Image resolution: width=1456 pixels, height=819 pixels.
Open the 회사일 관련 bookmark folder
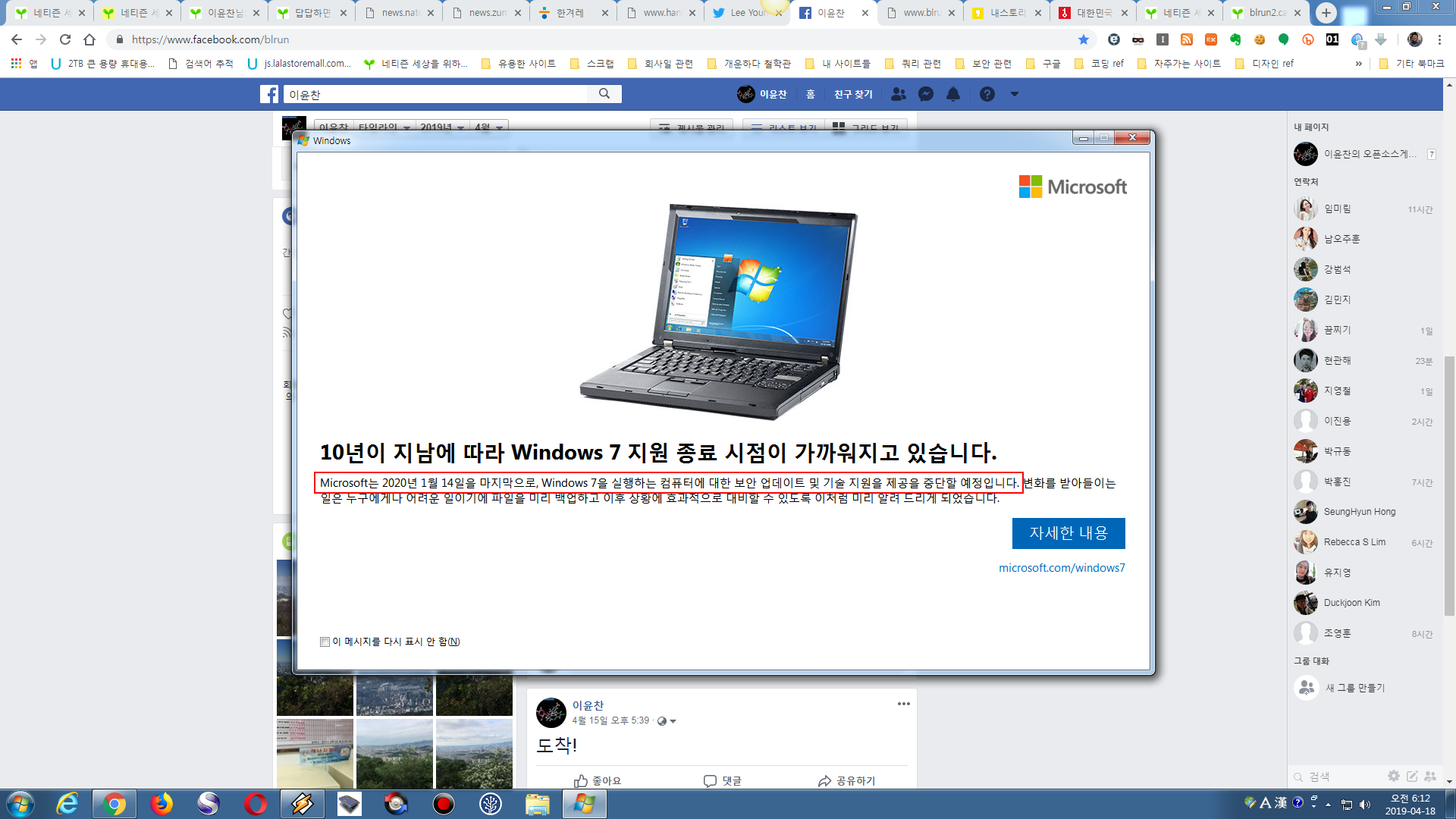(661, 64)
